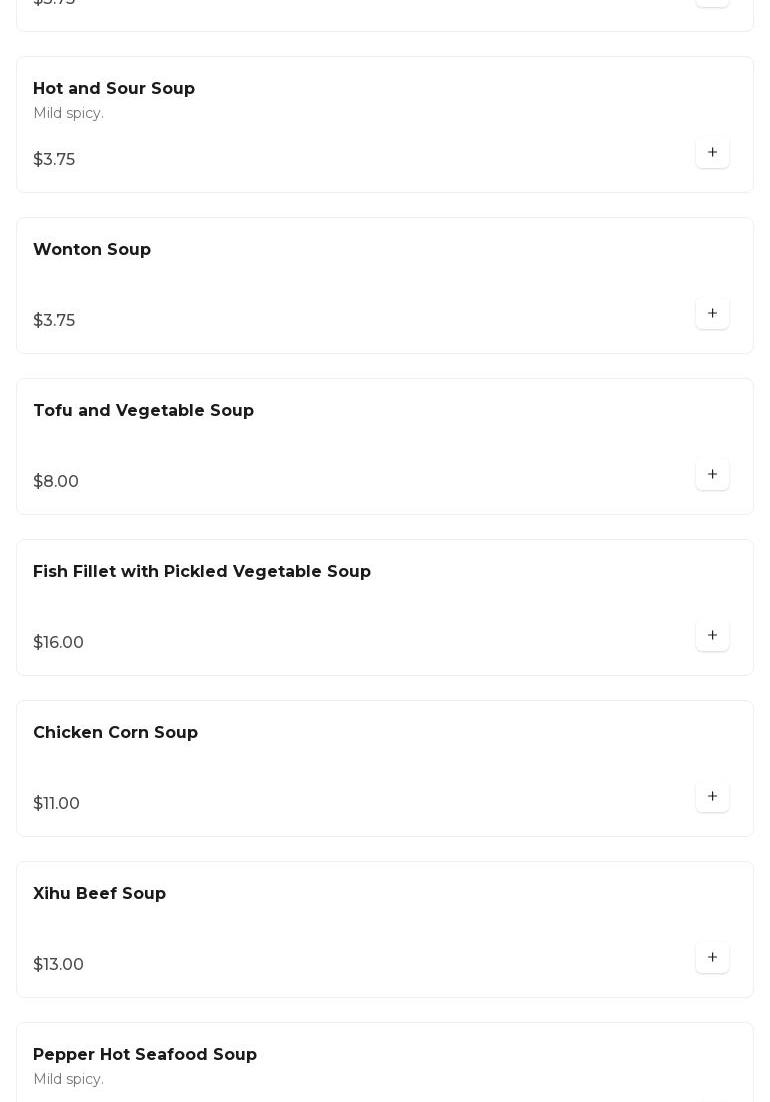Click "Mild spicy." under Hot and Sour Soup
Screen dimensions: 770x1102
click(68, 114)
